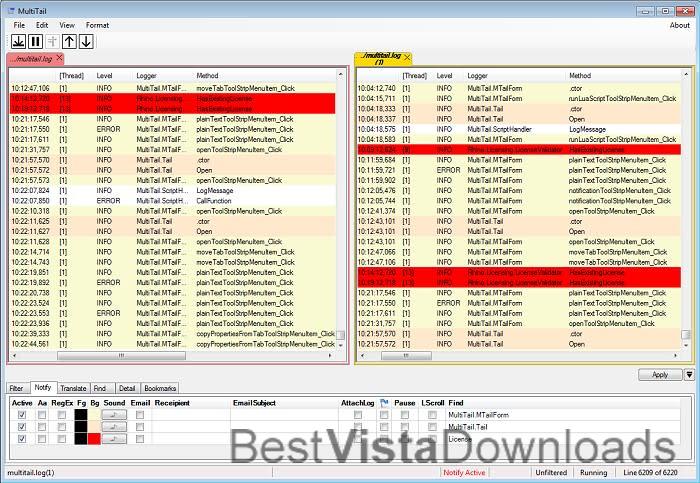This screenshot has width=700, height=483.
Task: Click the Apply button
Action: (x=660, y=375)
